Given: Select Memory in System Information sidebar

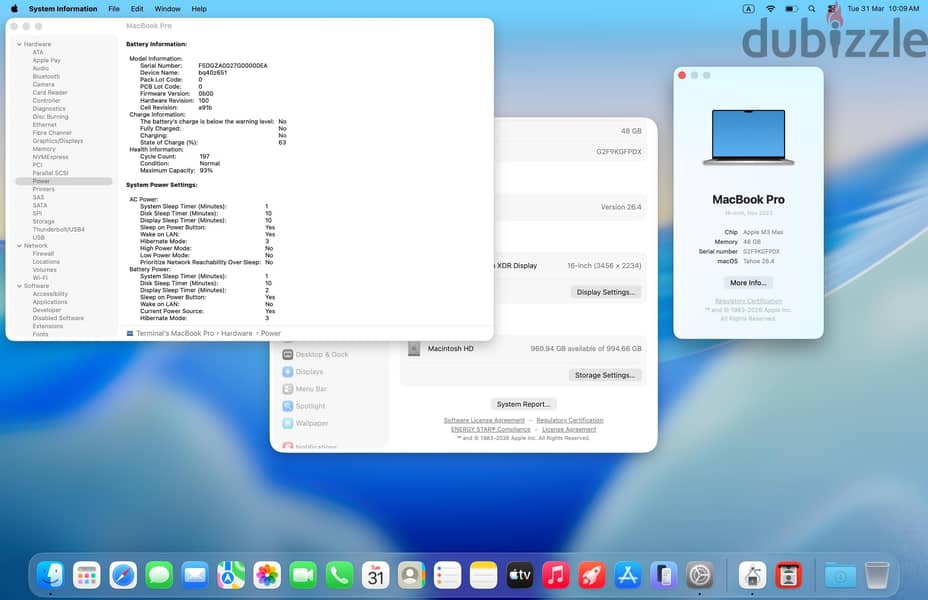Looking at the screenshot, I should 44,149.
